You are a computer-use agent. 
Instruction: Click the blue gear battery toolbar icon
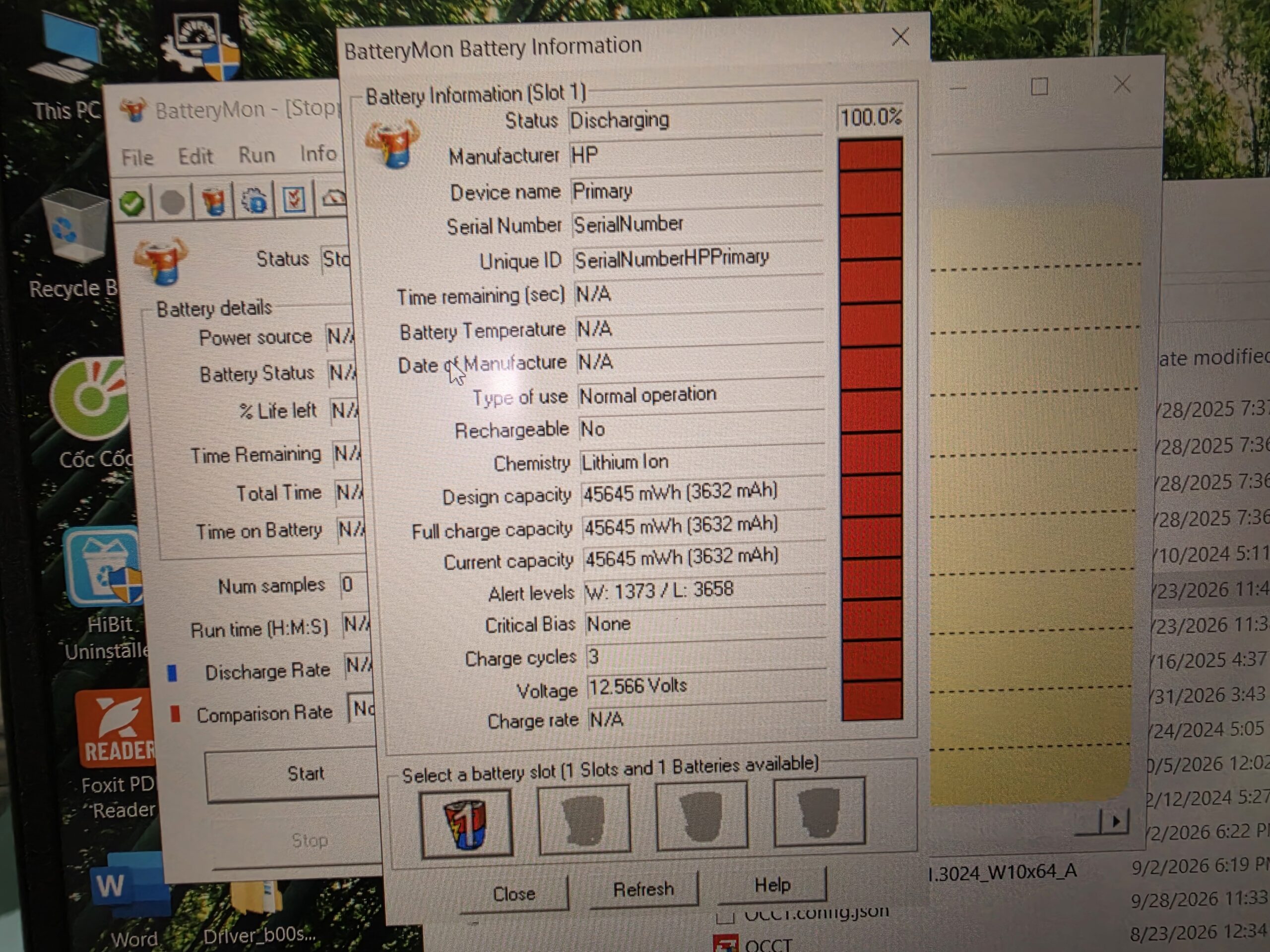(254, 200)
